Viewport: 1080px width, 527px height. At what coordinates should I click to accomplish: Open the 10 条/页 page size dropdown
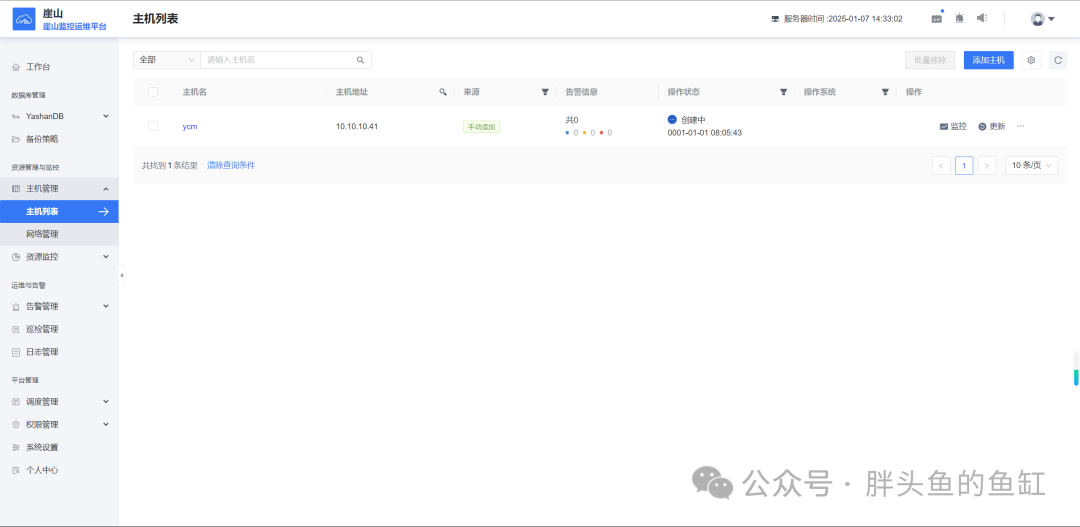[1031, 165]
